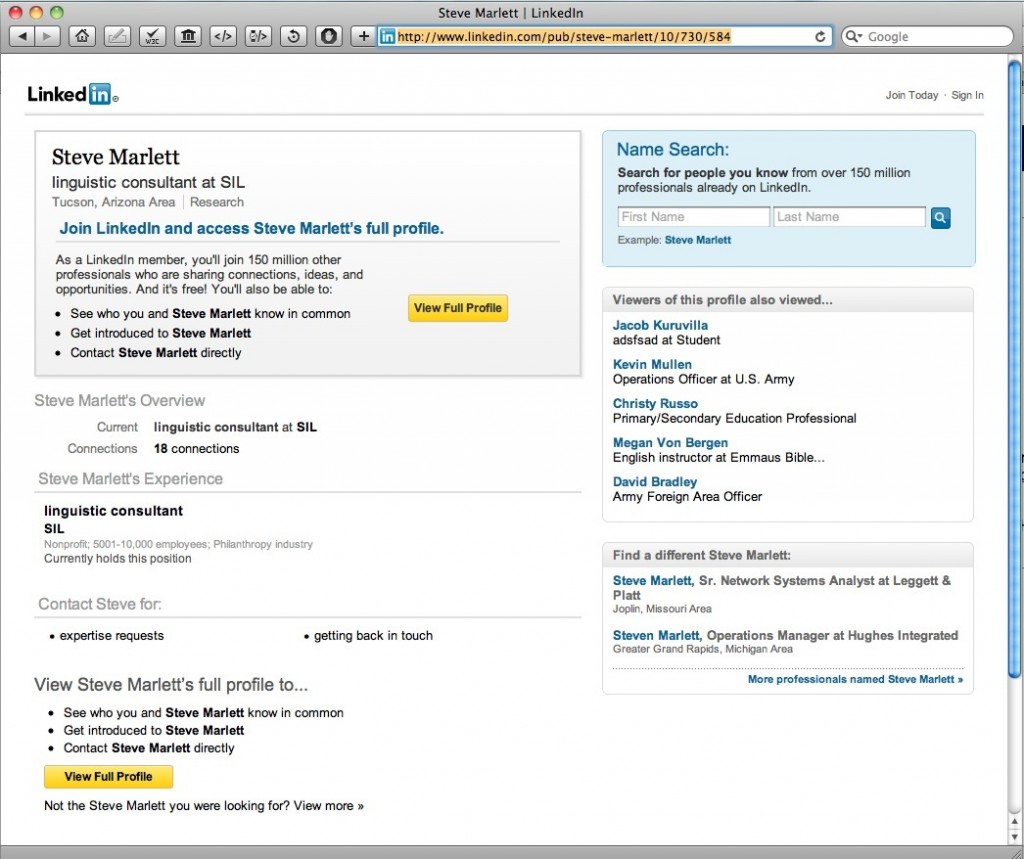
Task: Click 'Army Foreign Area Officer' text
Action: 687,497
